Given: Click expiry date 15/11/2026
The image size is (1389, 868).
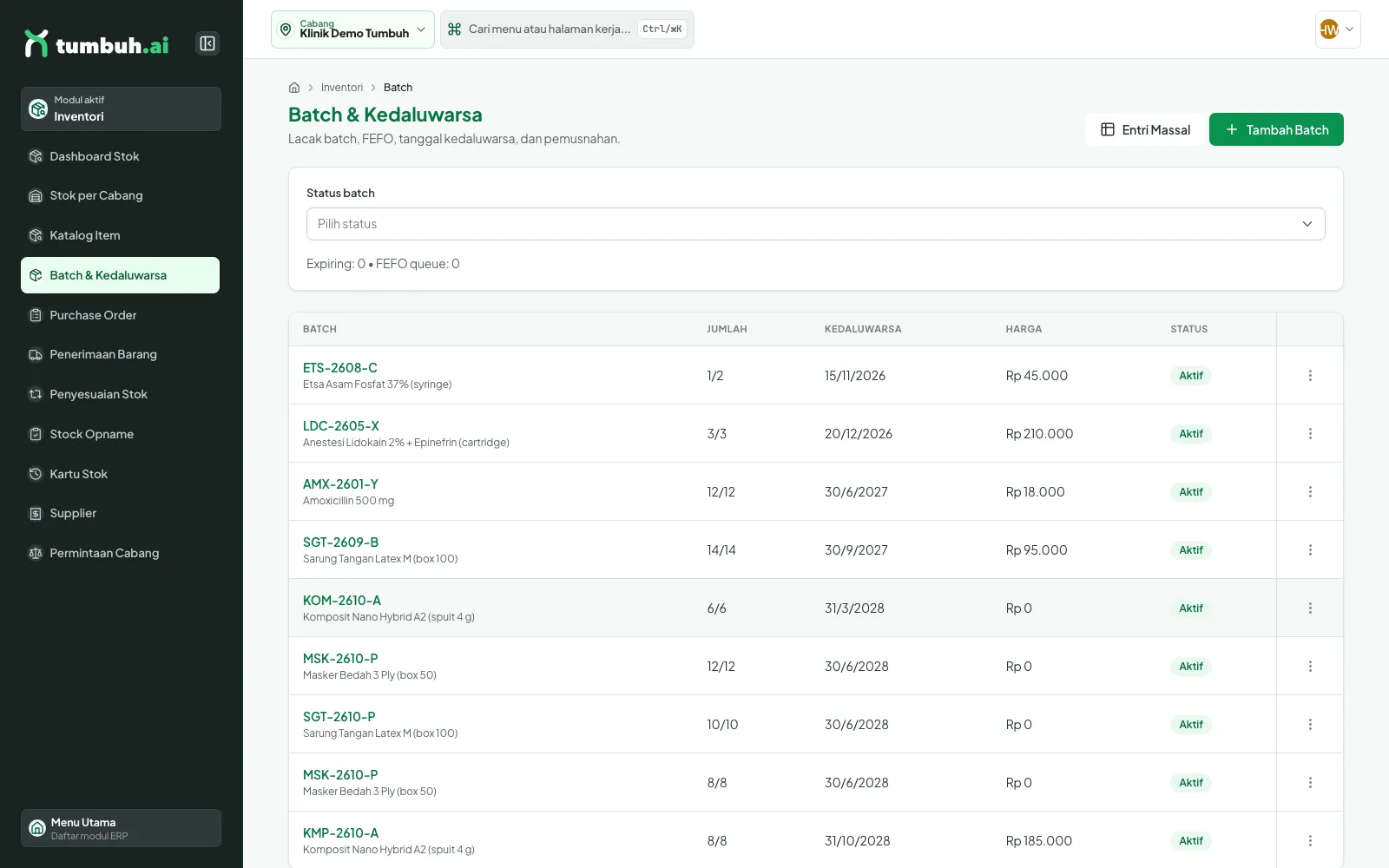Looking at the screenshot, I should pos(855,376).
